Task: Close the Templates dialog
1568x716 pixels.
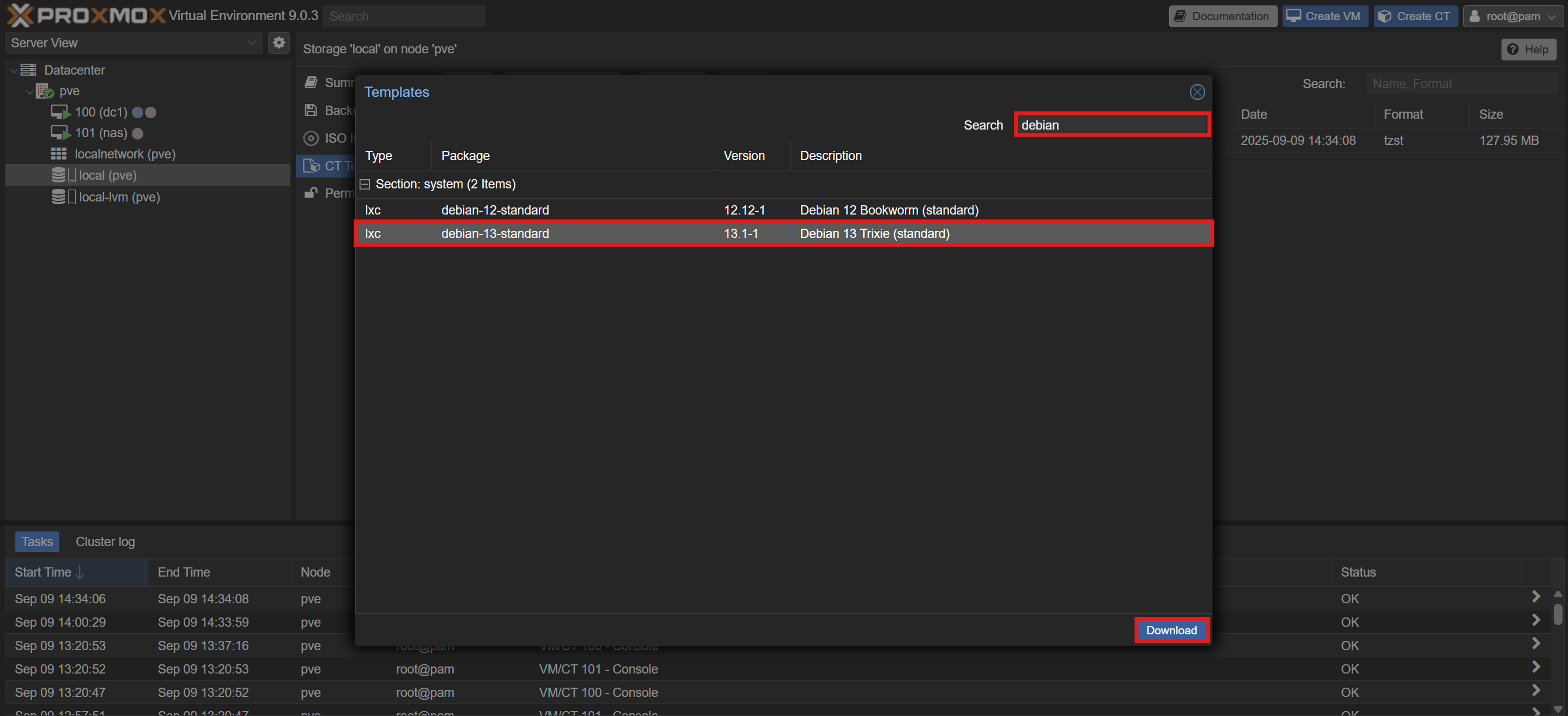Action: click(x=1196, y=92)
